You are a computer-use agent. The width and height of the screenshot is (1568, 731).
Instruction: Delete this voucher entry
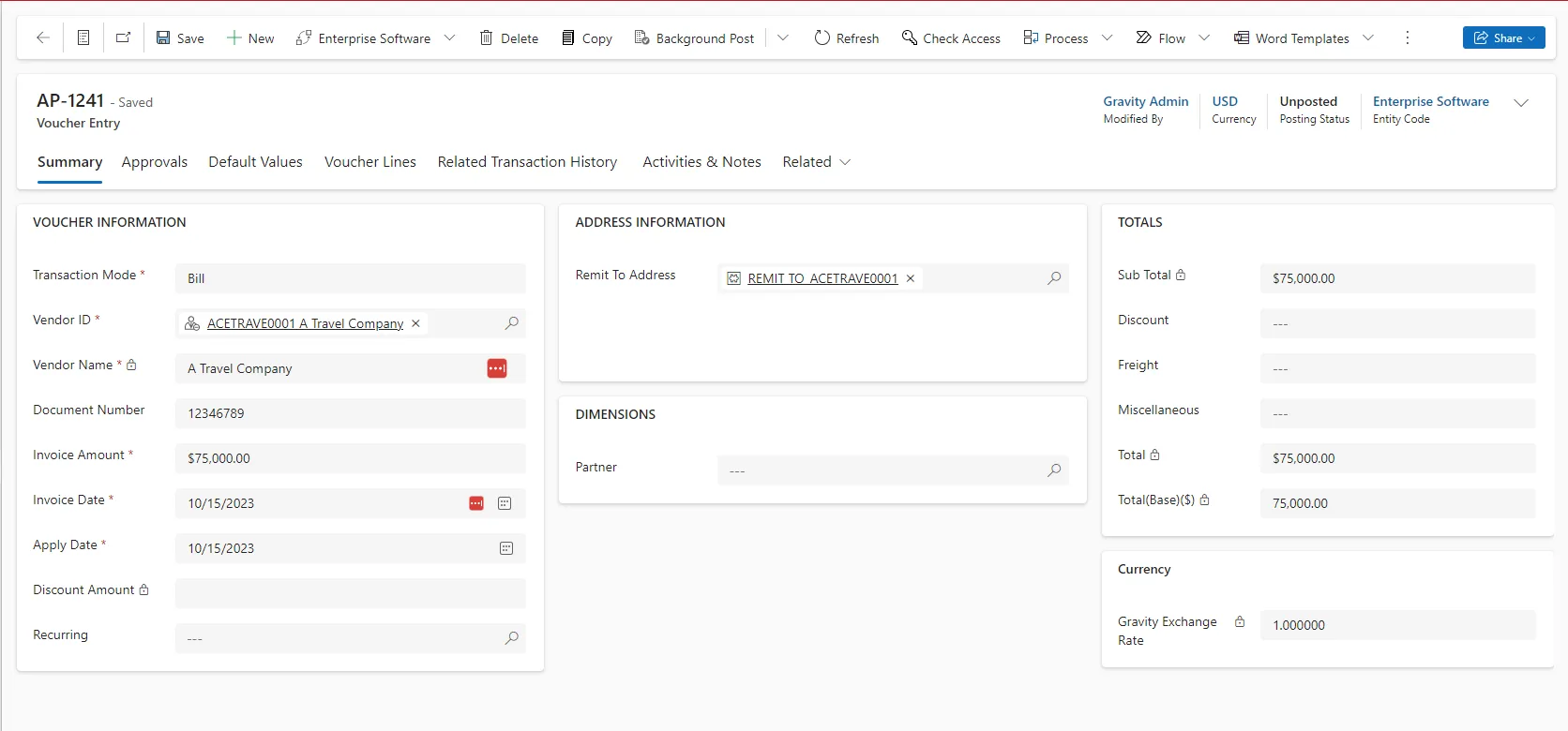click(x=509, y=38)
